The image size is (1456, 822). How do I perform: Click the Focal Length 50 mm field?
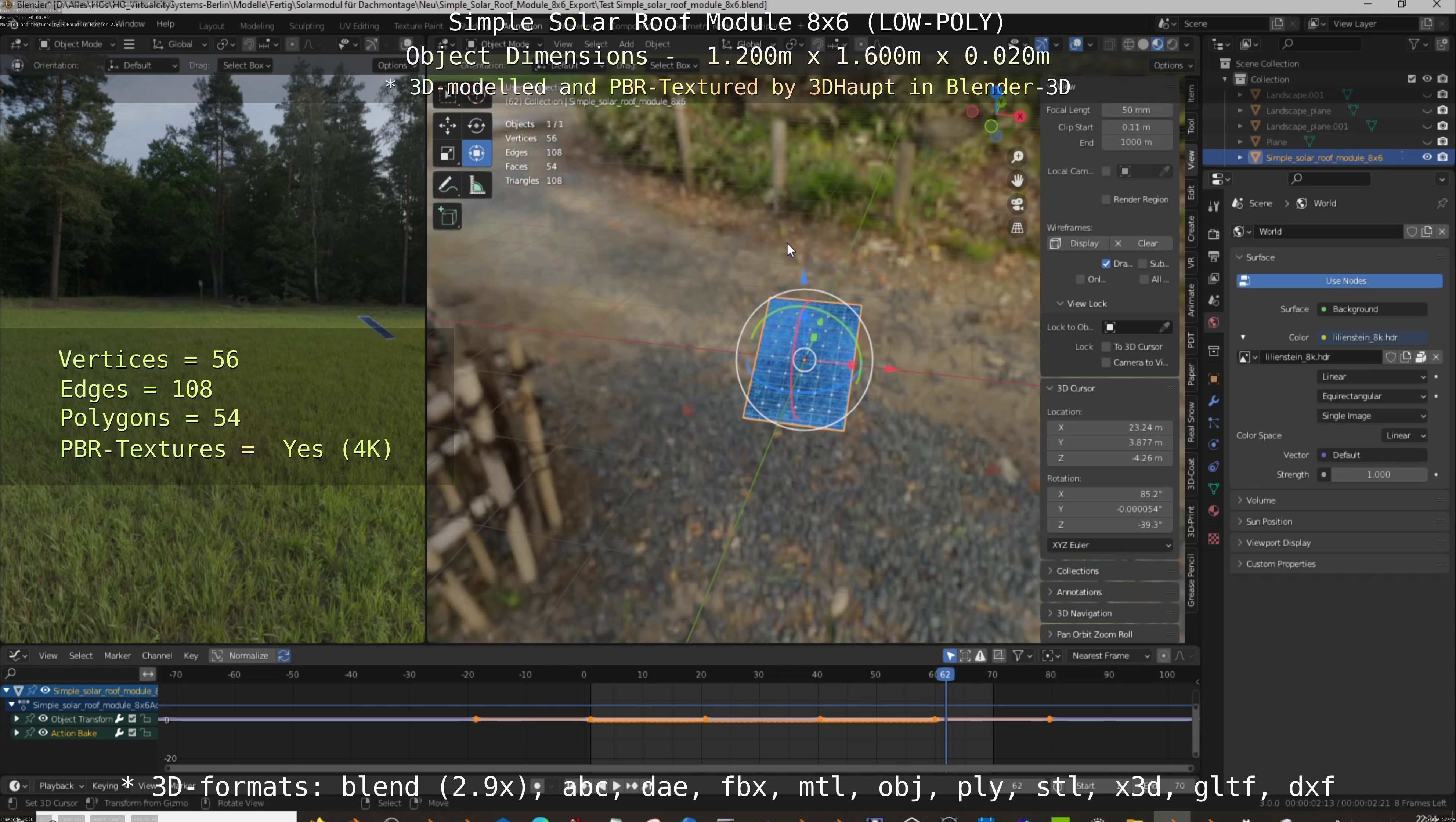[1135, 110]
